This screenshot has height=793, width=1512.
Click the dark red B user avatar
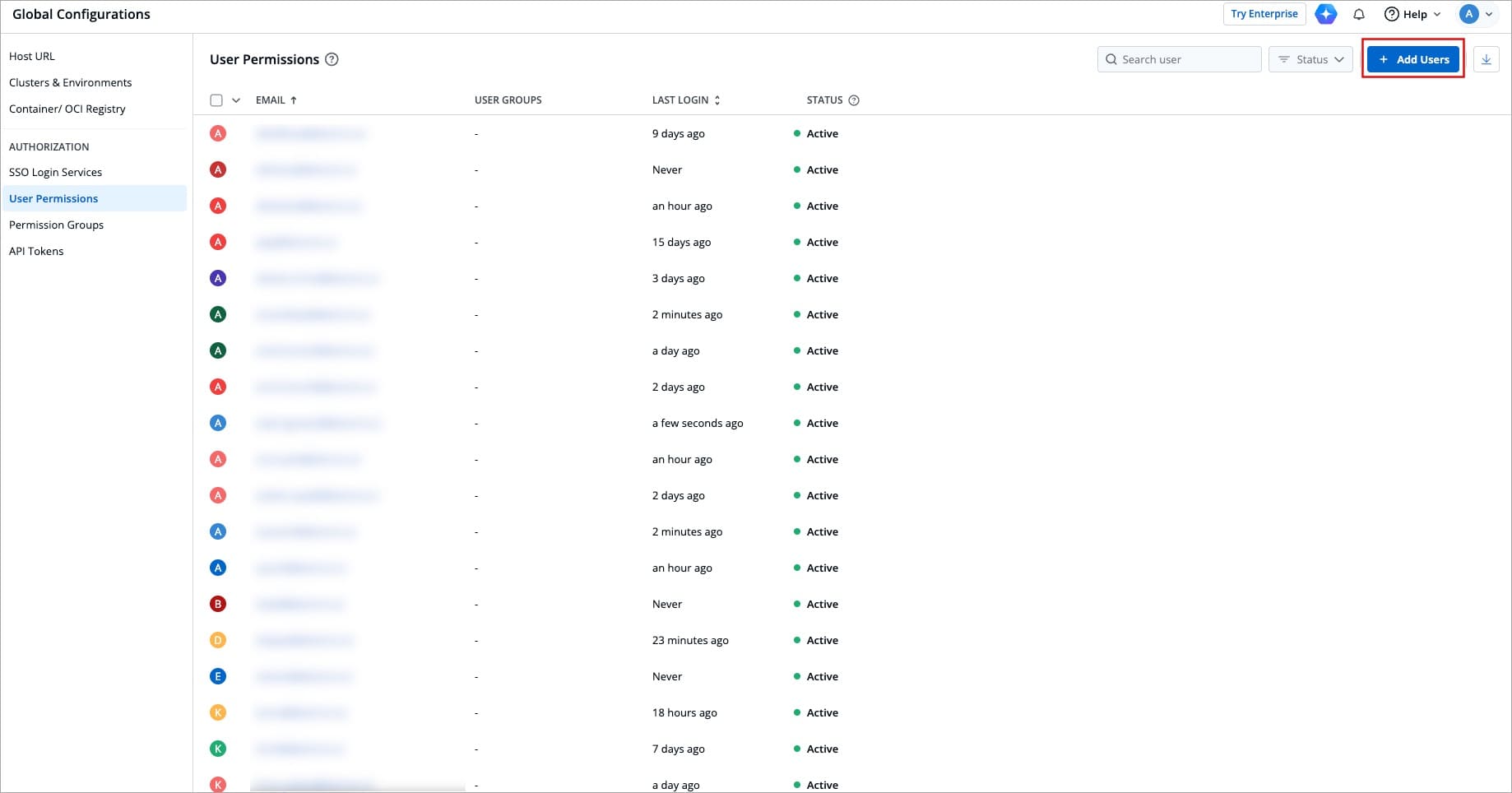pyautogui.click(x=218, y=604)
